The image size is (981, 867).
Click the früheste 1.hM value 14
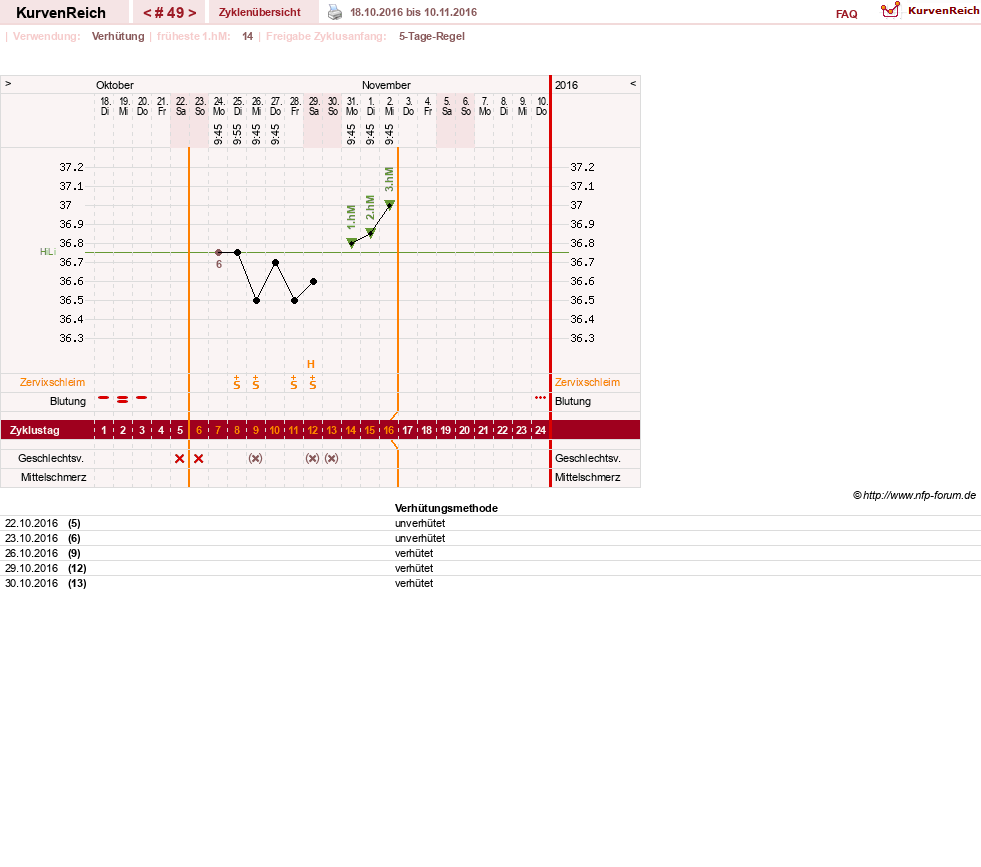coord(248,36)
